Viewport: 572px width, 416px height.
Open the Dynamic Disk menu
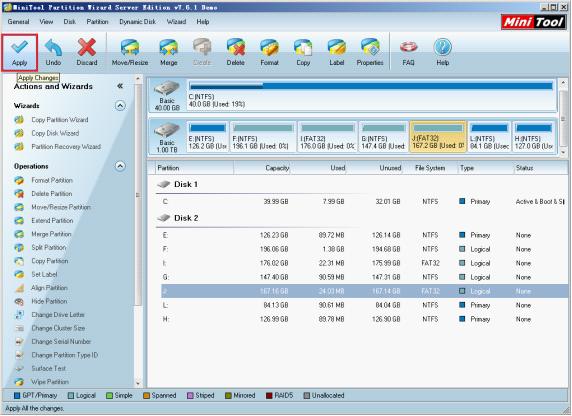click(x=137, y=22)
